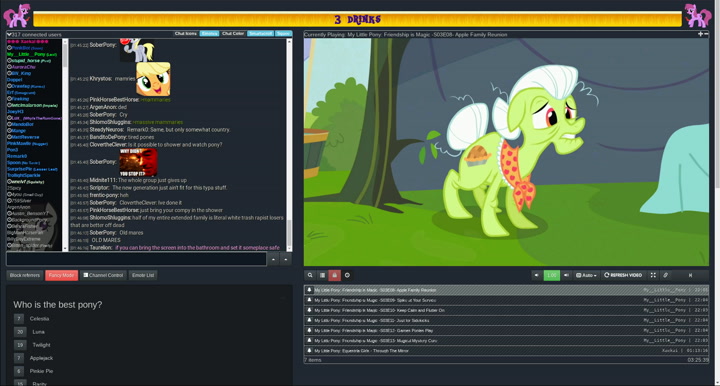Screen dimensions: 720x386
Task: Click the icon on Equestria Girls playlist row
Action: [309, 350]
